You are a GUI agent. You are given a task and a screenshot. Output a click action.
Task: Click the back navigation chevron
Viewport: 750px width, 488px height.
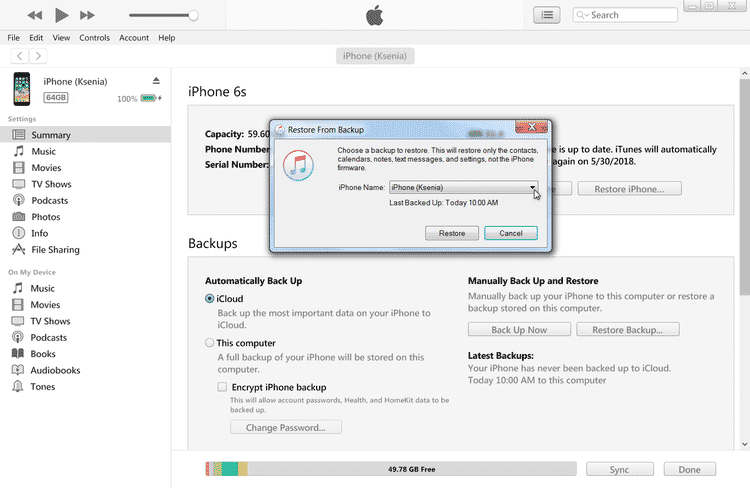click(x=20, y=56)
